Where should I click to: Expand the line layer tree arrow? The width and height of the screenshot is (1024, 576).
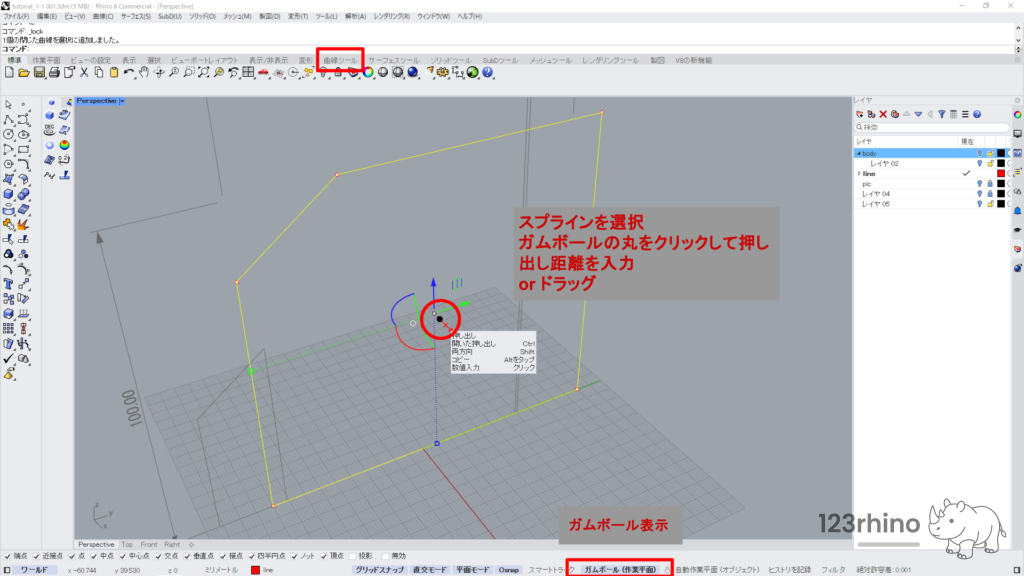point(859,174)
